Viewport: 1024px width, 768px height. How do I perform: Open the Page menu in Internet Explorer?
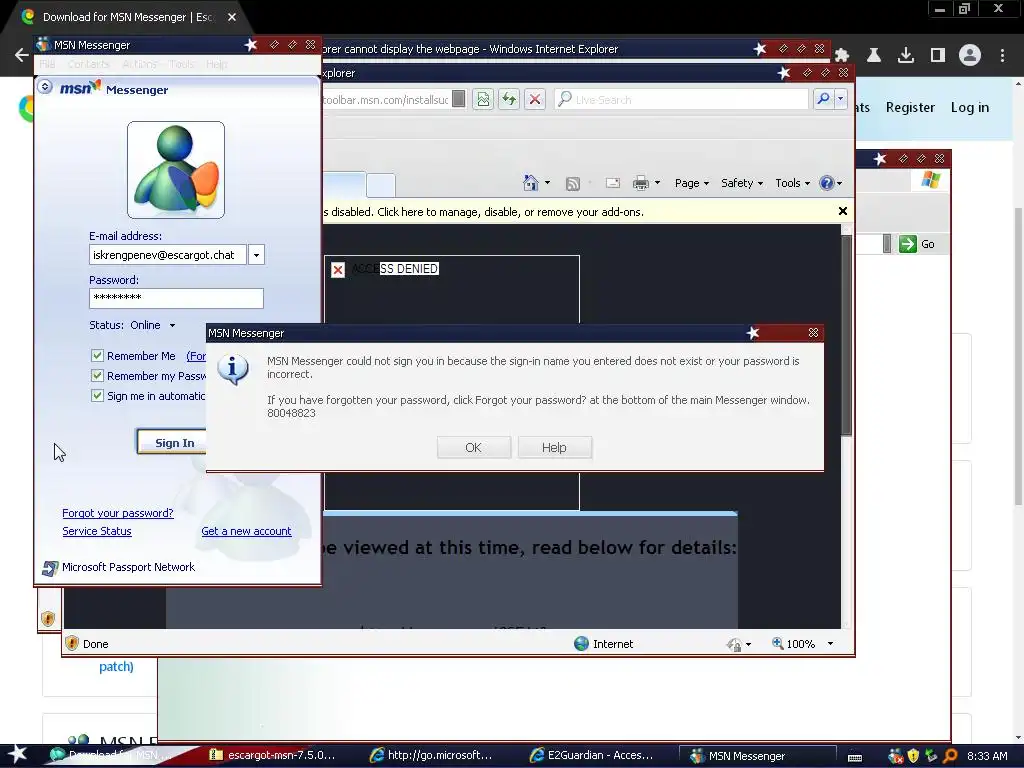pos(692,184)
